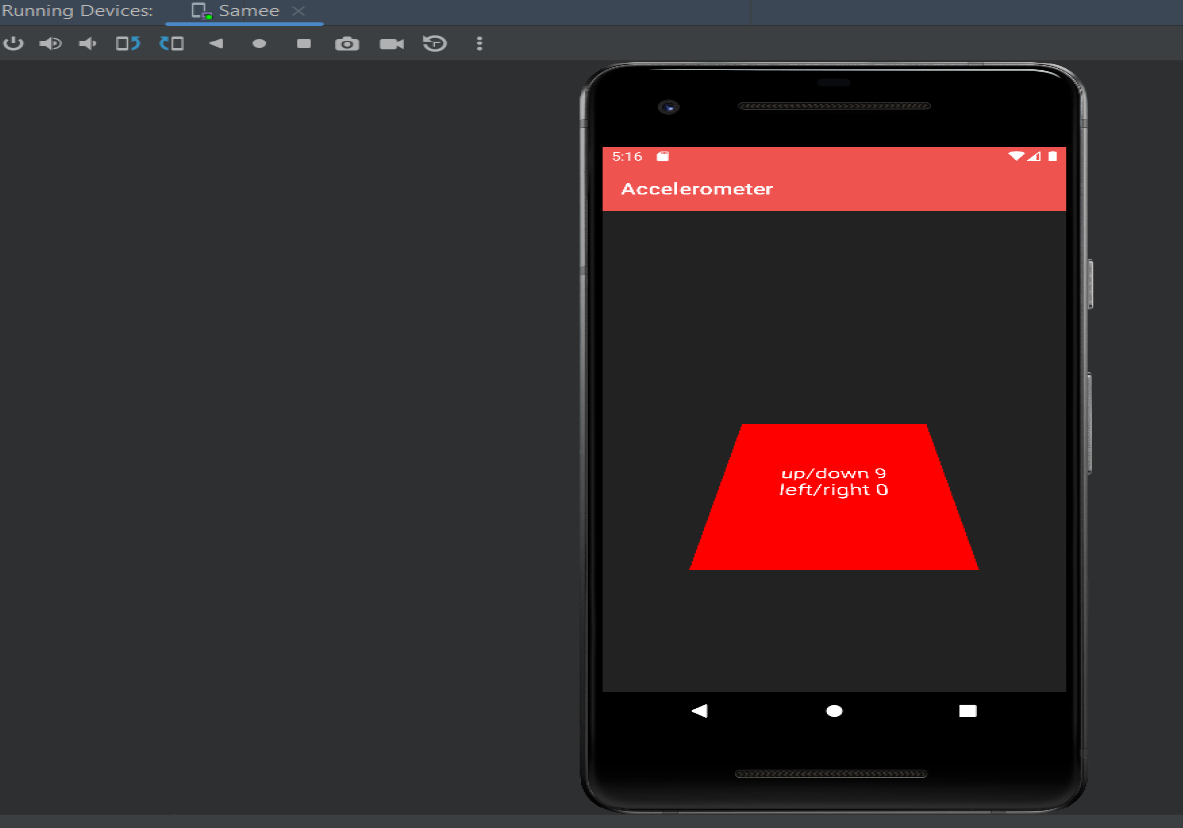
Task: Tap the phone's on-screen back button
Action: [699, 711]
